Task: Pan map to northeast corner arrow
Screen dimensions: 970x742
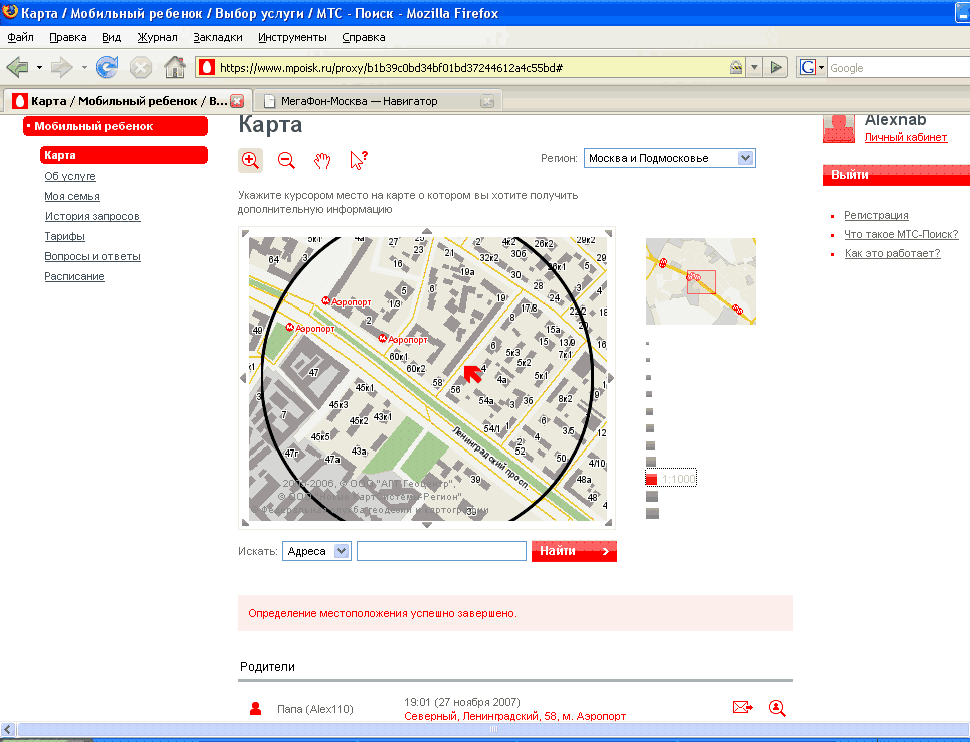Action: (x=609, y=233)
